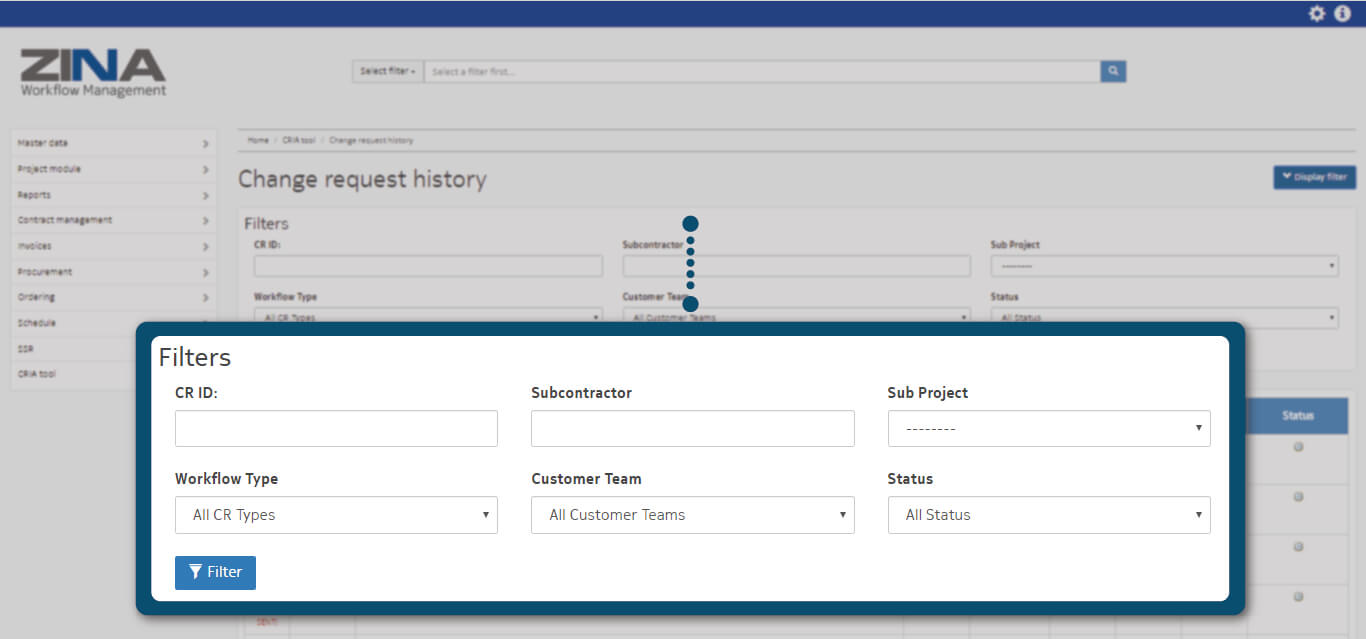Open the All Status dropdown
The width and height of the screenshot is (1366, 639).
click(x=1048, y=515)
